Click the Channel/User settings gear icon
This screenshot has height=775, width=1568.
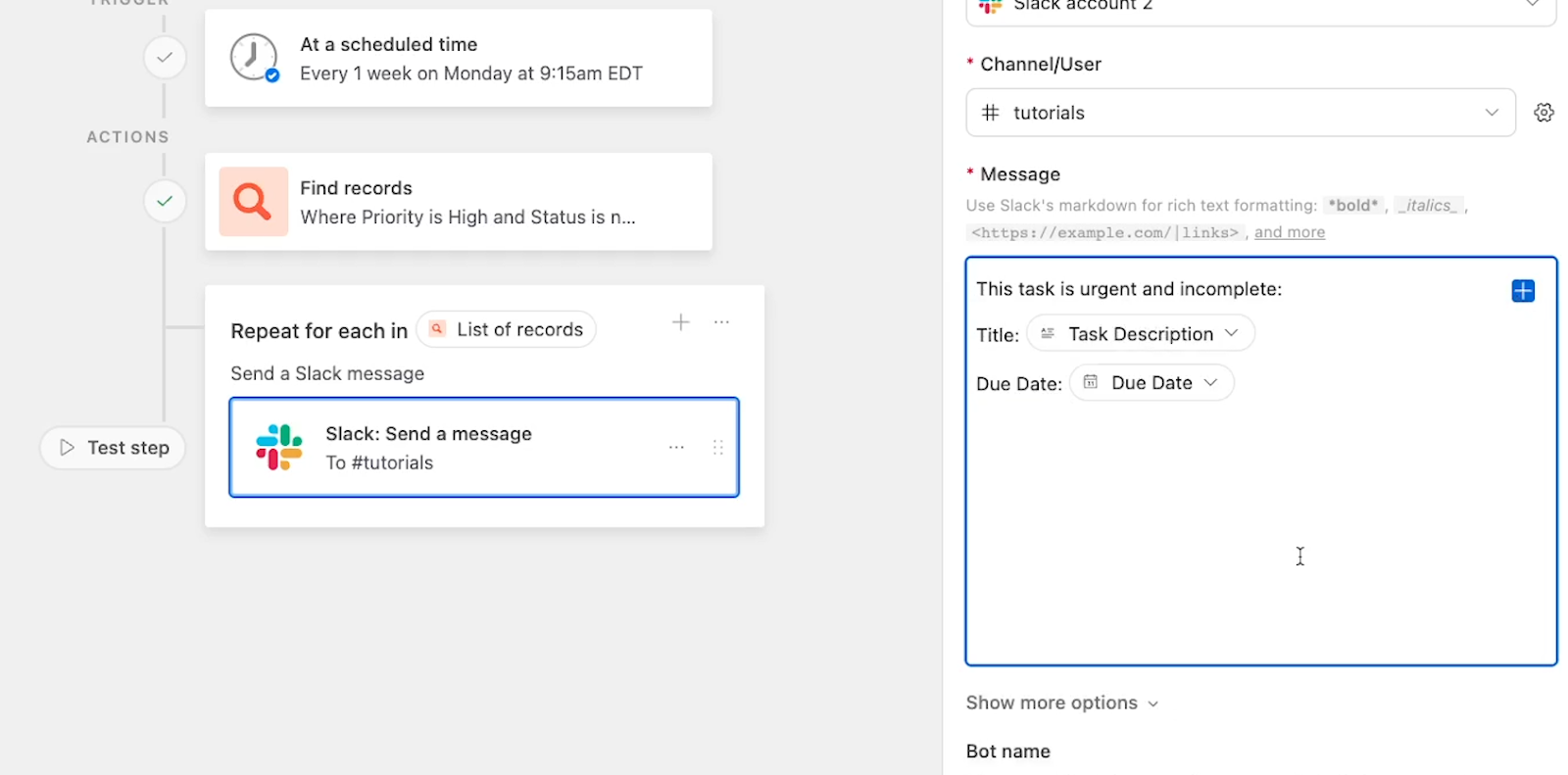click(1544, 113)
